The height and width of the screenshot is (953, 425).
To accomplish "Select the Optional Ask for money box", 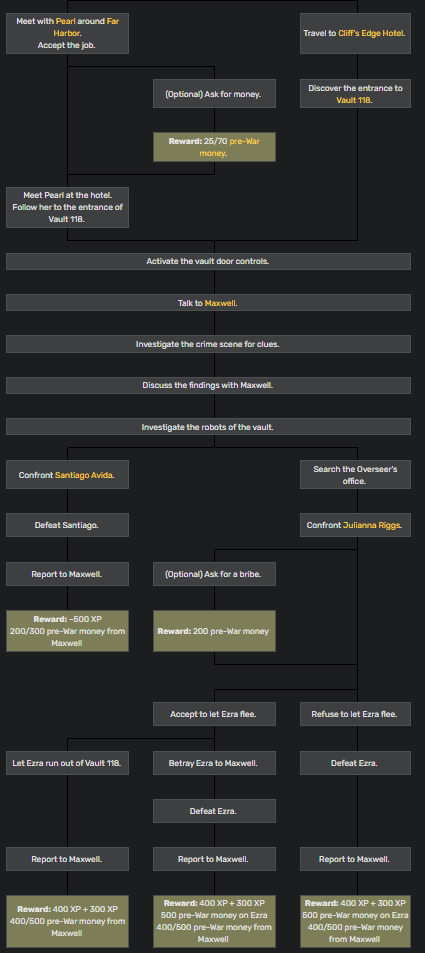I will tap(214, 94).
